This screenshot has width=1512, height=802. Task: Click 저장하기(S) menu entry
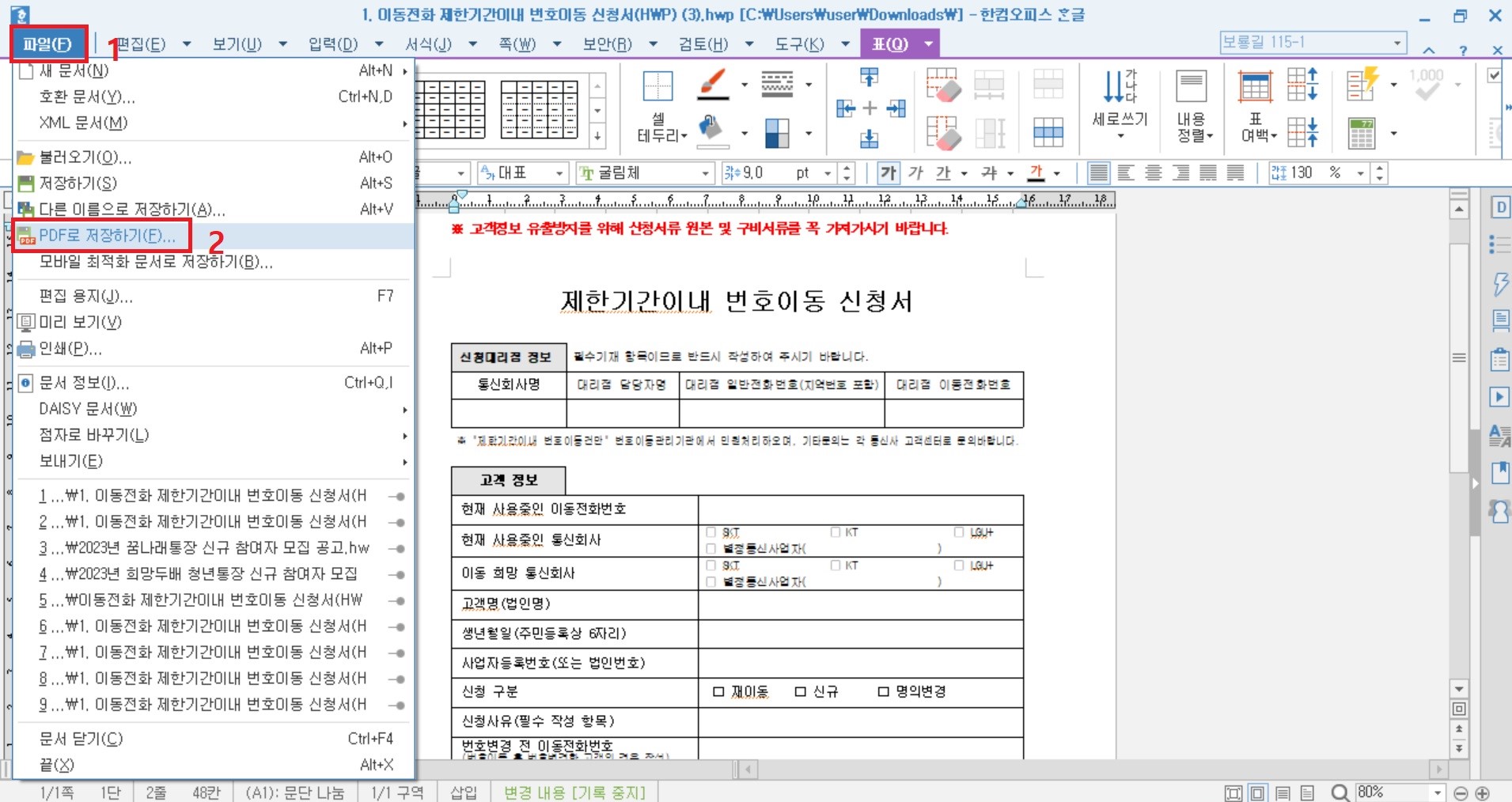(x=214, y=183)
